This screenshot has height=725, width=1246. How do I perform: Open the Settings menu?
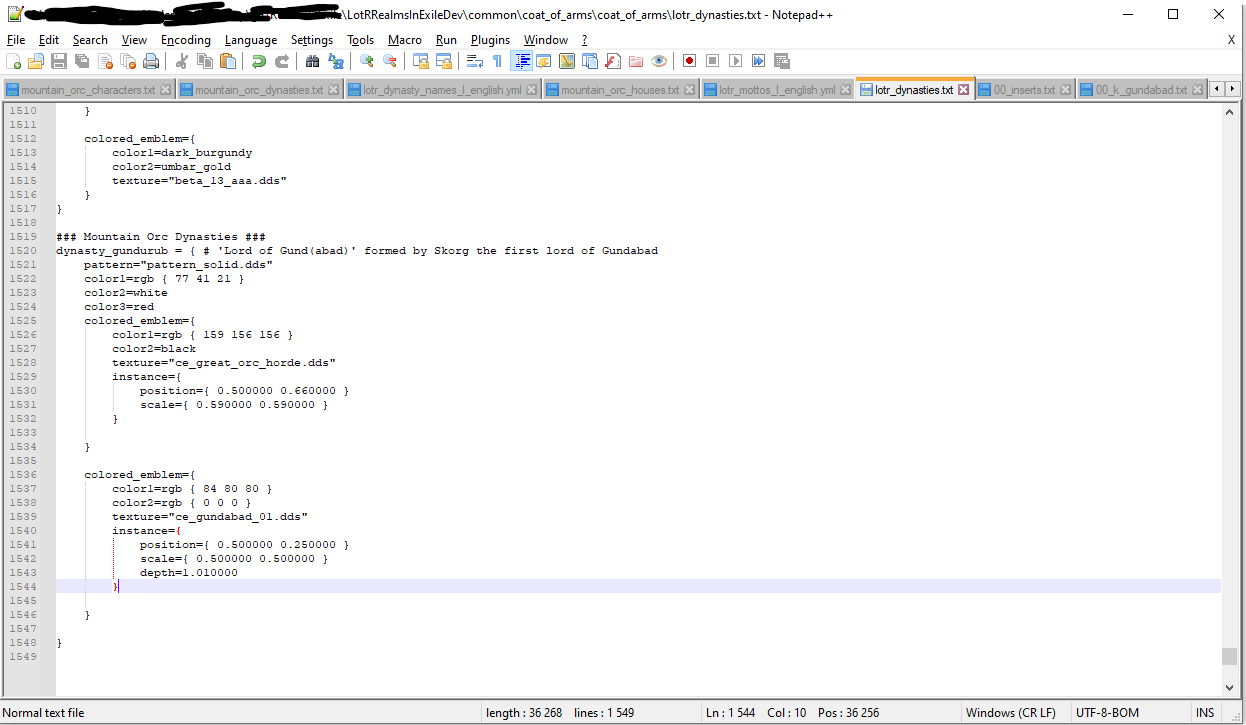pos(312,40)
